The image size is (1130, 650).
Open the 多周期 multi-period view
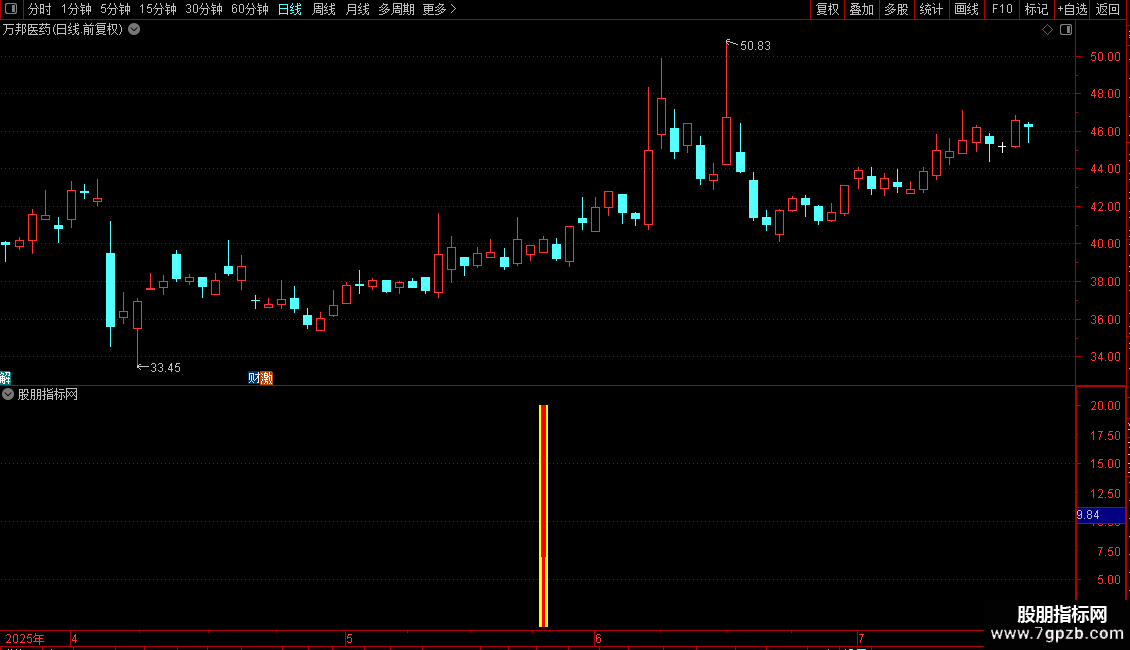click(396, 9)
